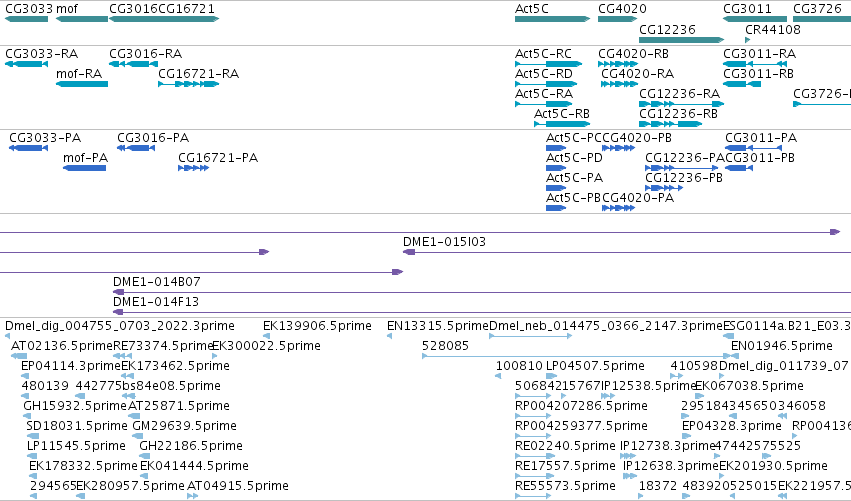Select the EK173462.5prime EST label
This screenshot has height=501, width=851.
pos(175,366)
